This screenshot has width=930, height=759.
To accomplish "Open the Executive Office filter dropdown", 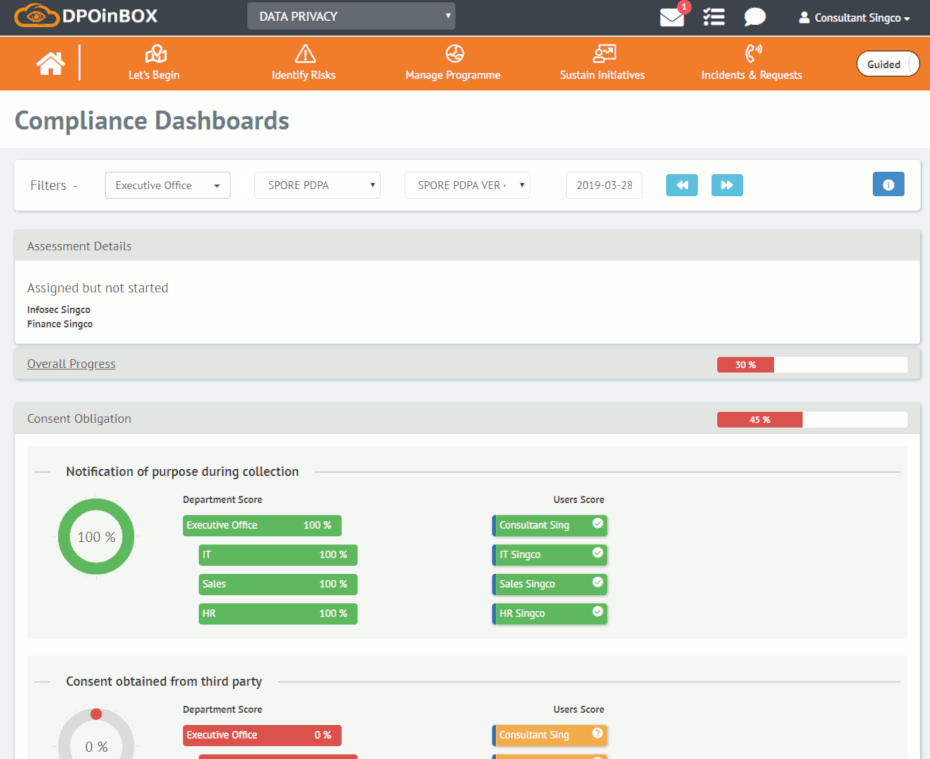I will pos(167,185).
